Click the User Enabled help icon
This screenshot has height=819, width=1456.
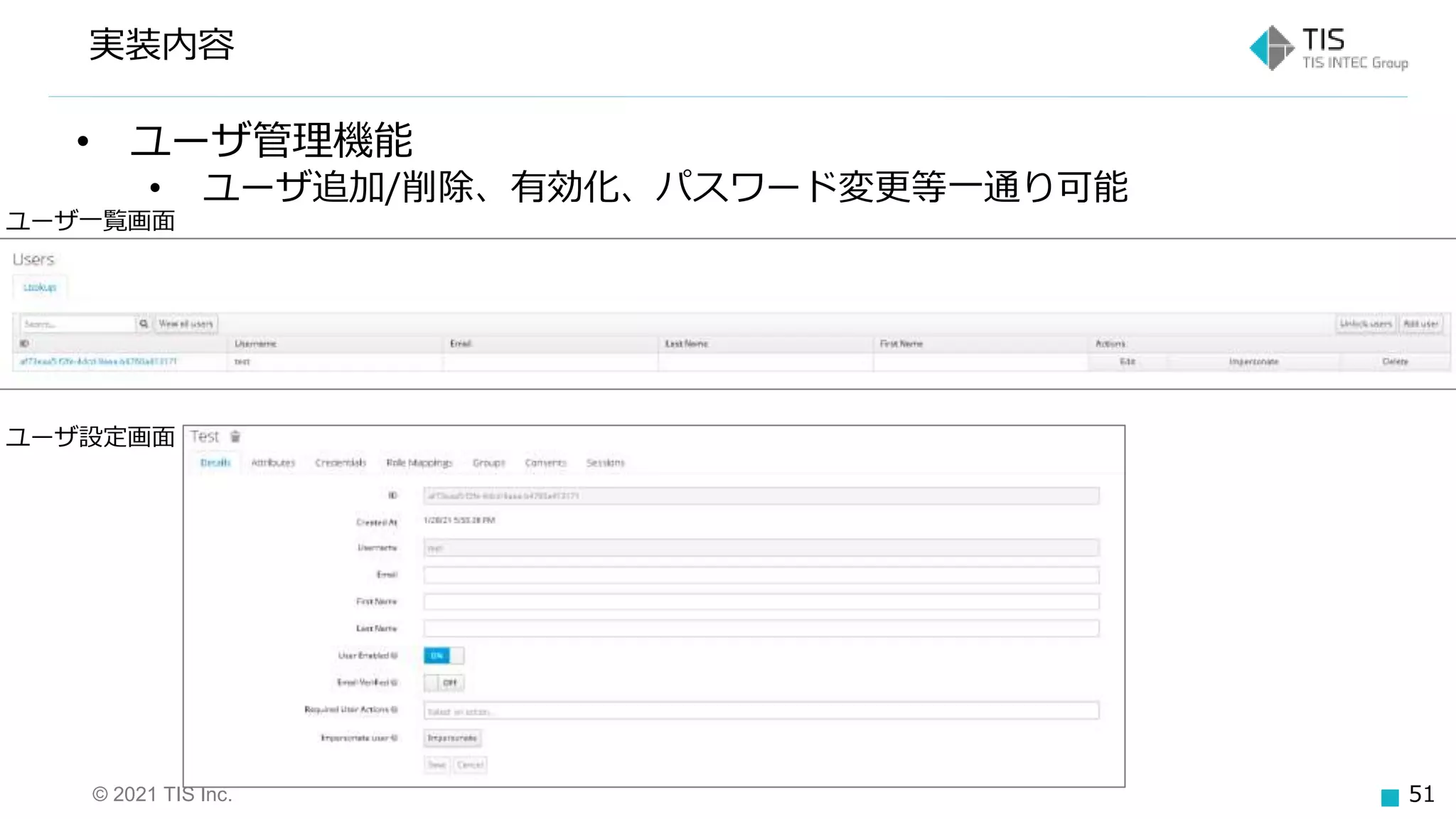(395, 655)
